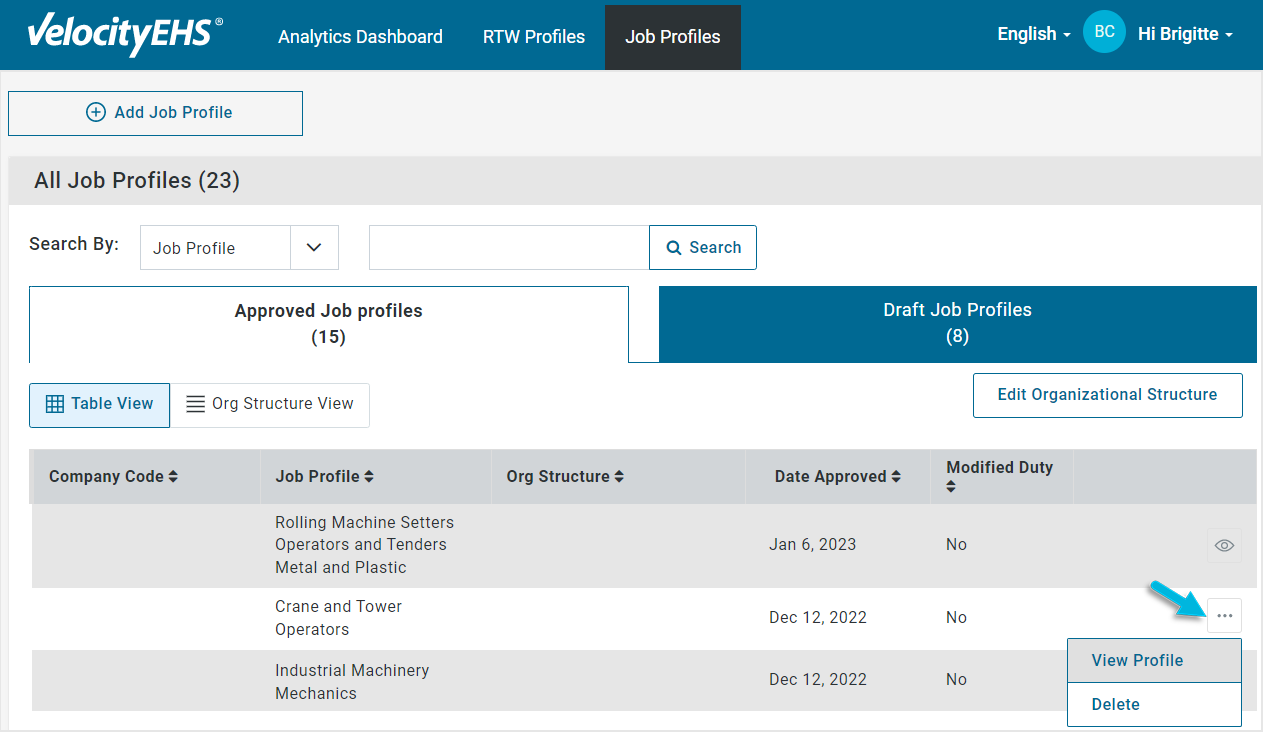
Task: Switch to Org Structure View
Action: (x=270, y=404)
